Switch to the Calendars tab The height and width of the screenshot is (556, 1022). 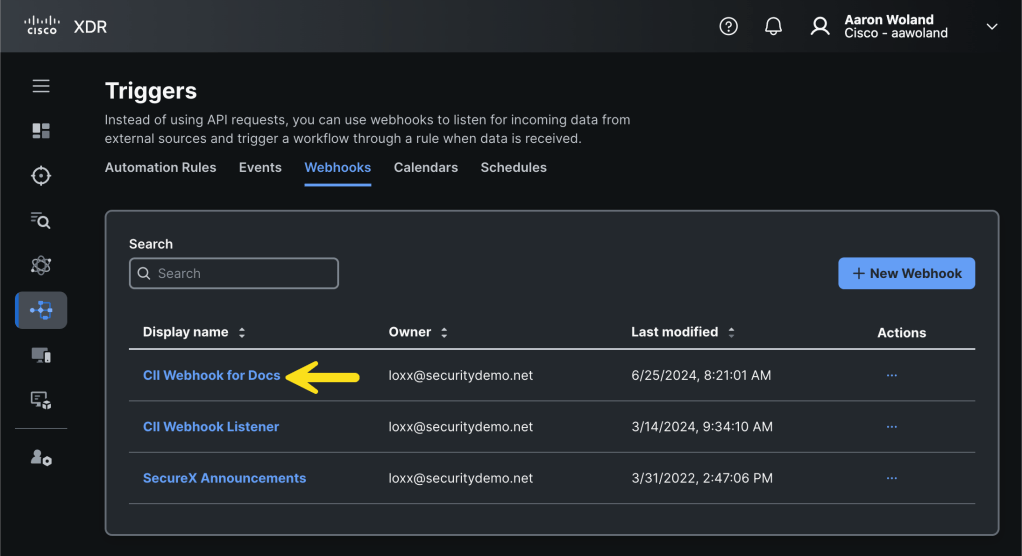(426, 168)
